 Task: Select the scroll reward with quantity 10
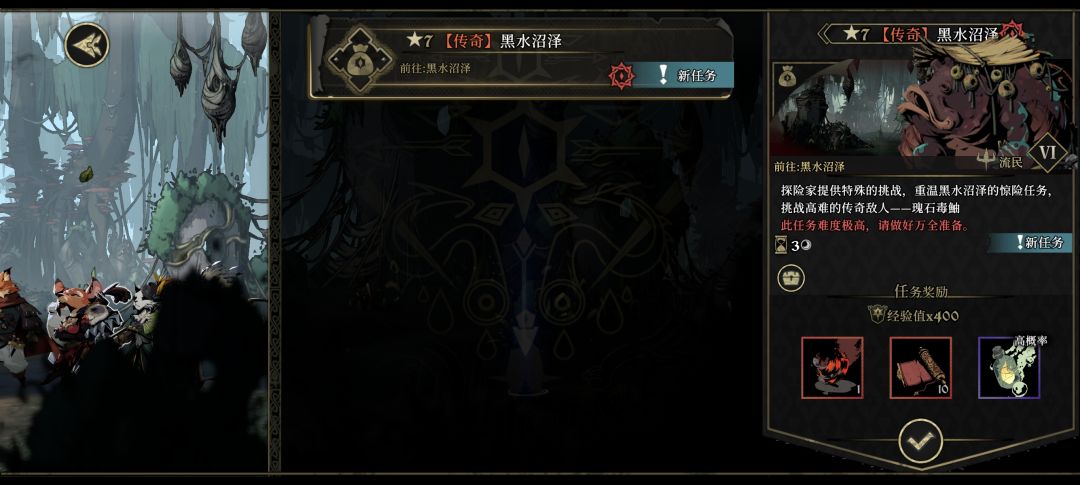(921, 367)
